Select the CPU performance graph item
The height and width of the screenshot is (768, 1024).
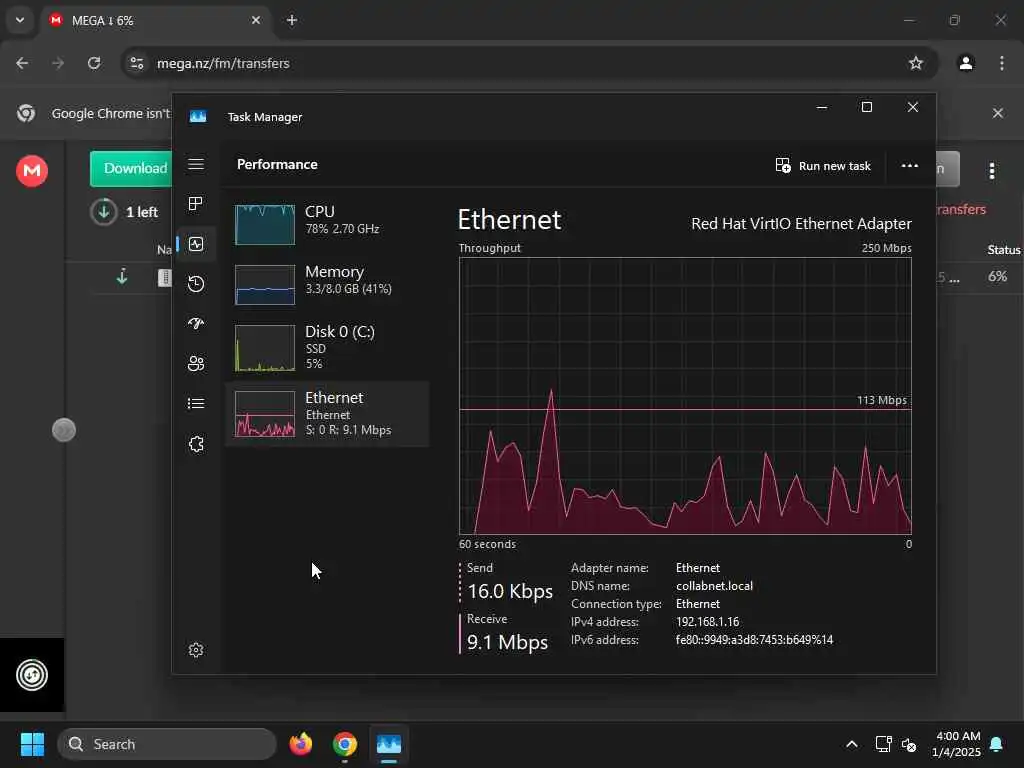click(328, 224)
